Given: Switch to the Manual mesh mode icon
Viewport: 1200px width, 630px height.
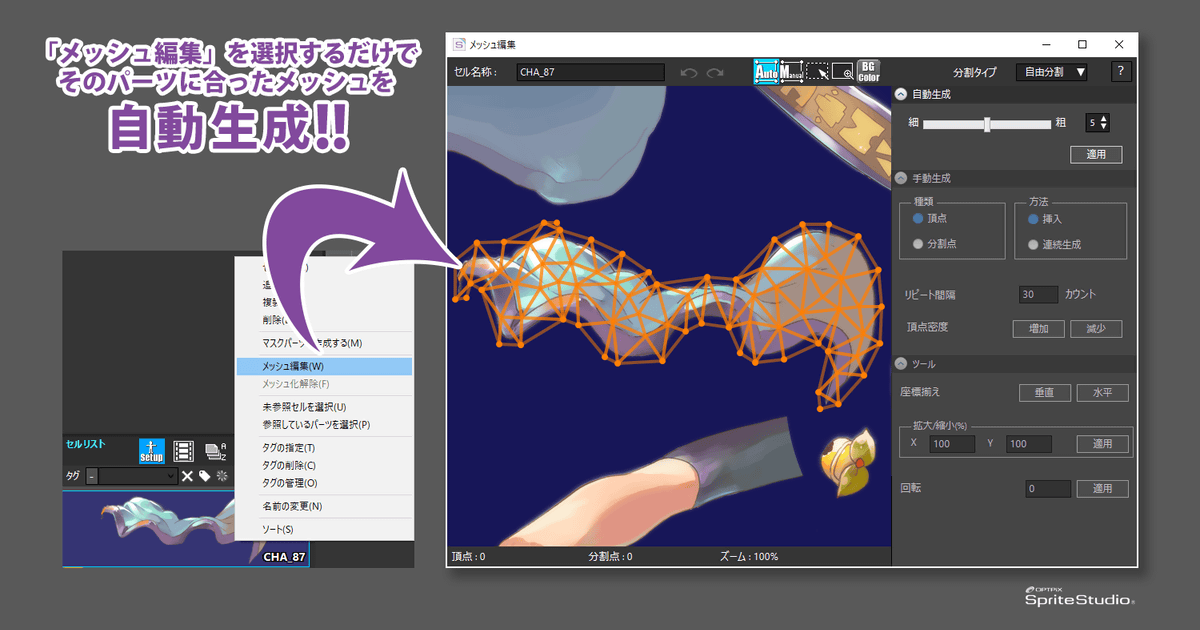Looking at the screenshot, I should click(791, 71).
